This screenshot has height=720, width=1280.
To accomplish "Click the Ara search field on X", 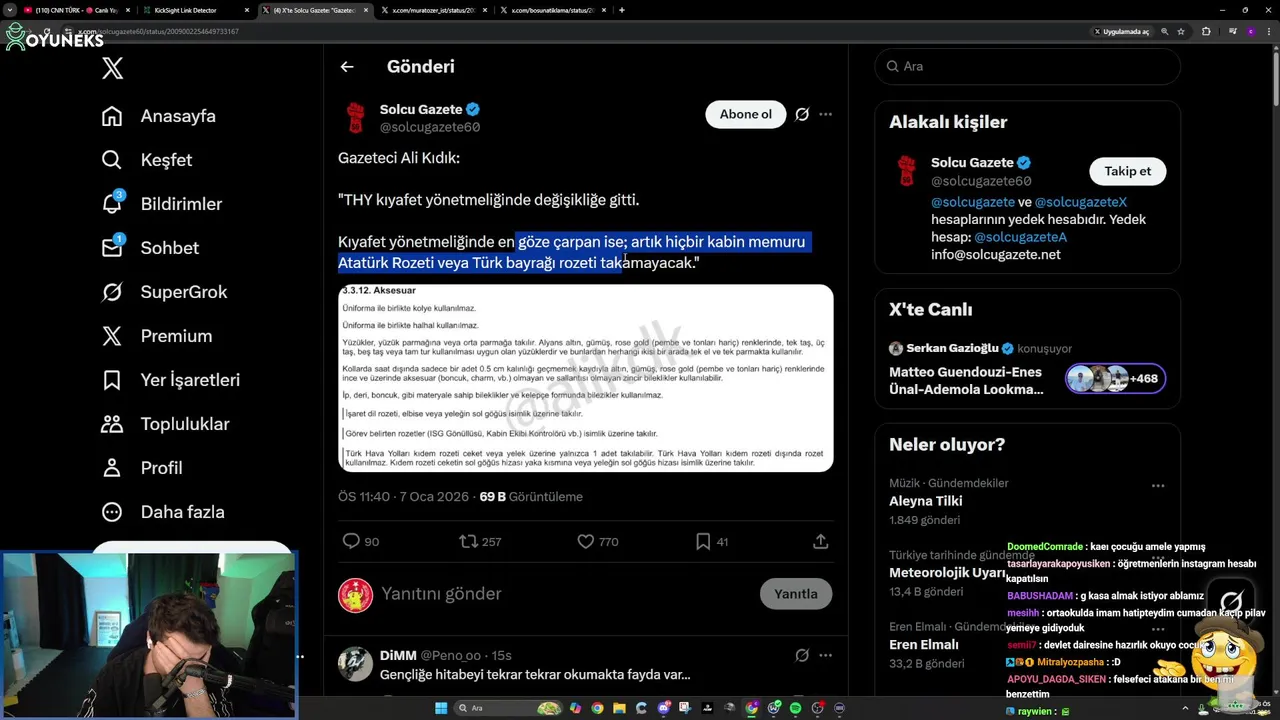I will click(1027, 66).
